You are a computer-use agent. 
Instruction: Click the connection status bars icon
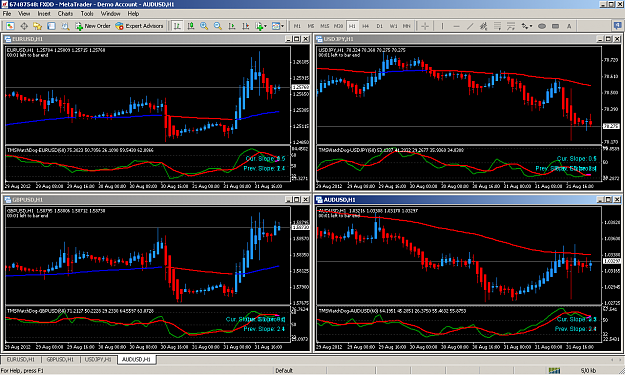(x=554, y=371)
